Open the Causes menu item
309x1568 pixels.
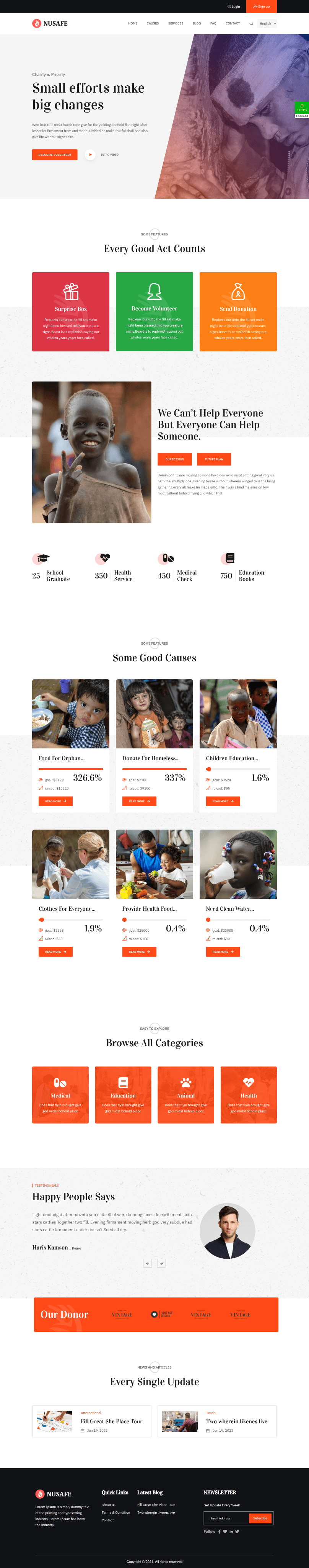pyautogui.click(x=153, y=24)
